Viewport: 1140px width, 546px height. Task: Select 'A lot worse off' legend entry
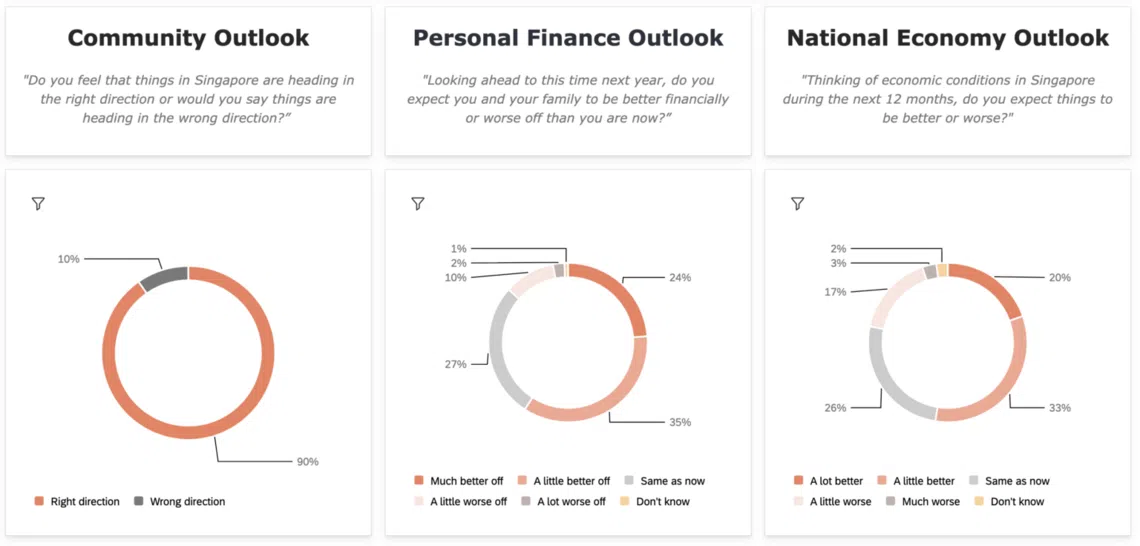(563, 501)
